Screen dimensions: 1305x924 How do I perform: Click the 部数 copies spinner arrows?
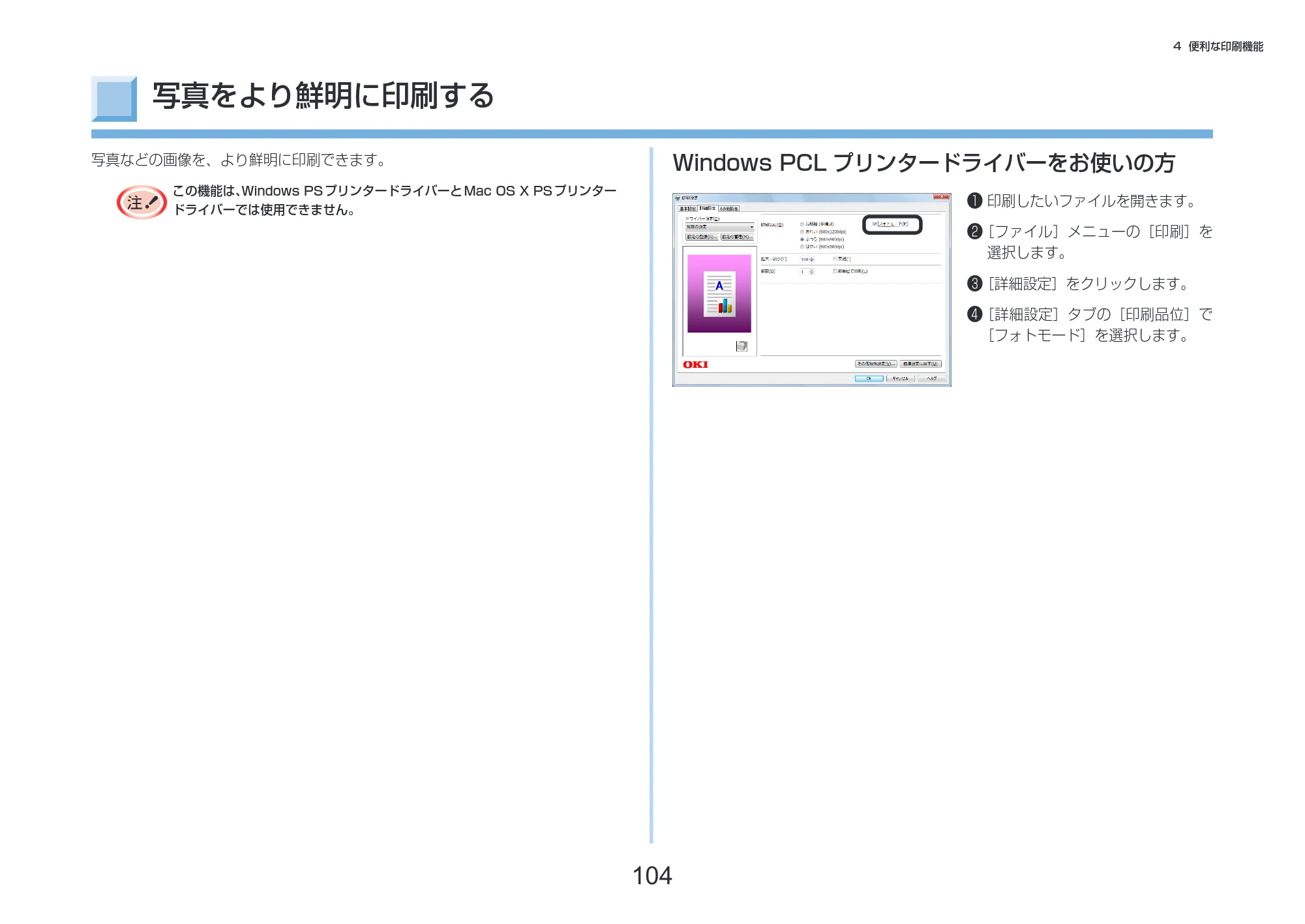click(x=811, y=271)
